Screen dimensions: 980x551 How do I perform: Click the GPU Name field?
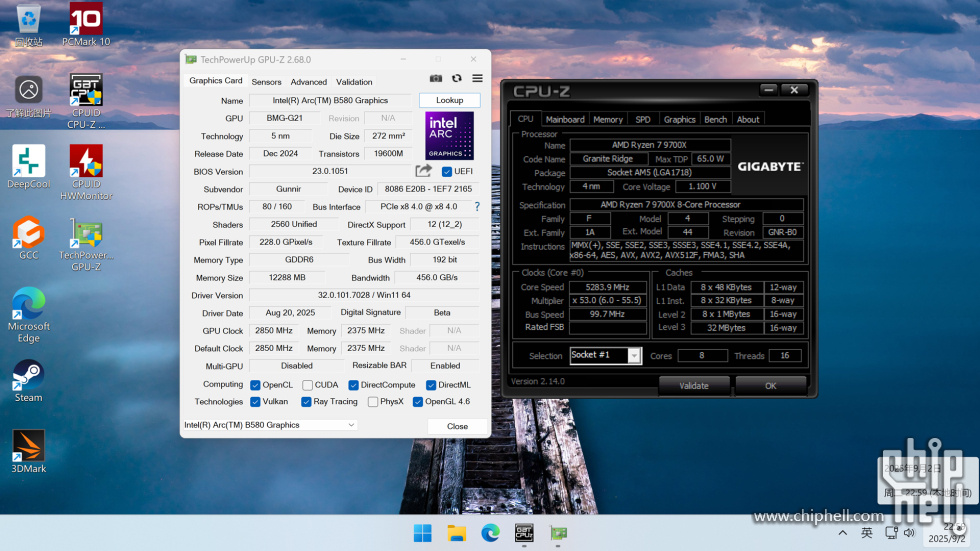pyautogui.click(x=330, y=101)
